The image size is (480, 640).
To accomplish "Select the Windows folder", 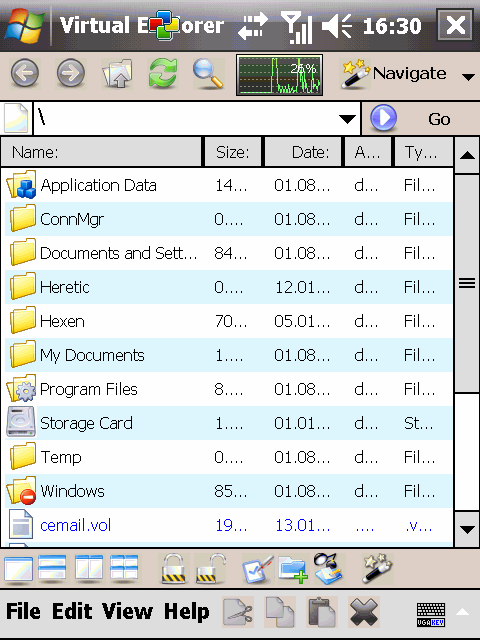I will [229, 491].
